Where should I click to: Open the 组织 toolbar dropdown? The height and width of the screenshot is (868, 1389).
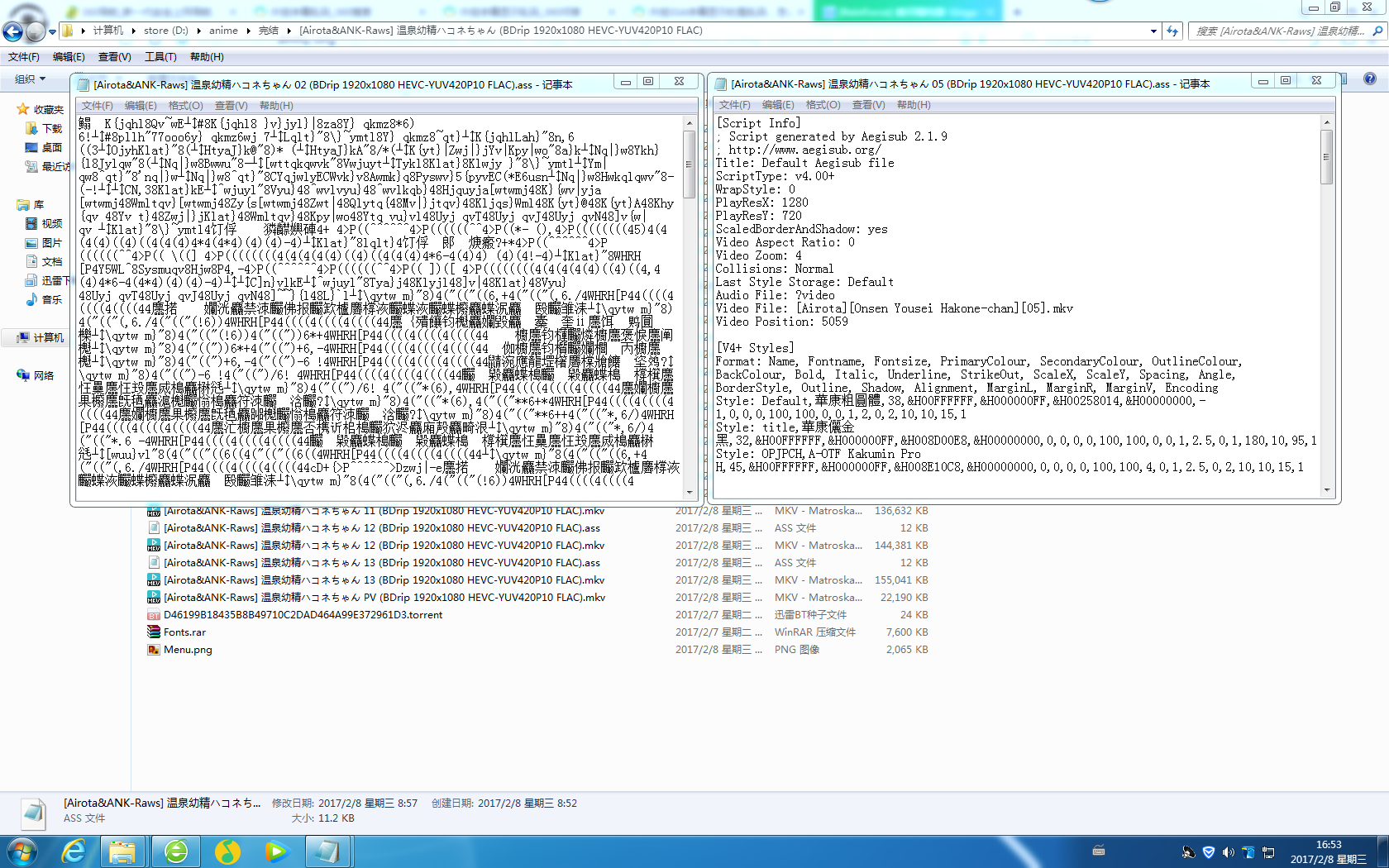click(31, 79)
